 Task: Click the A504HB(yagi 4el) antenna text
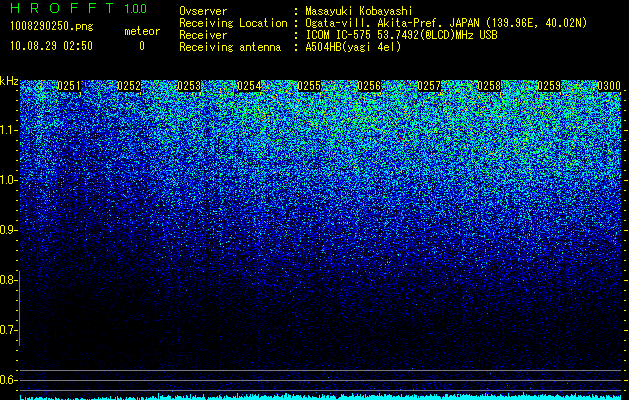click(x=353, y=47)
